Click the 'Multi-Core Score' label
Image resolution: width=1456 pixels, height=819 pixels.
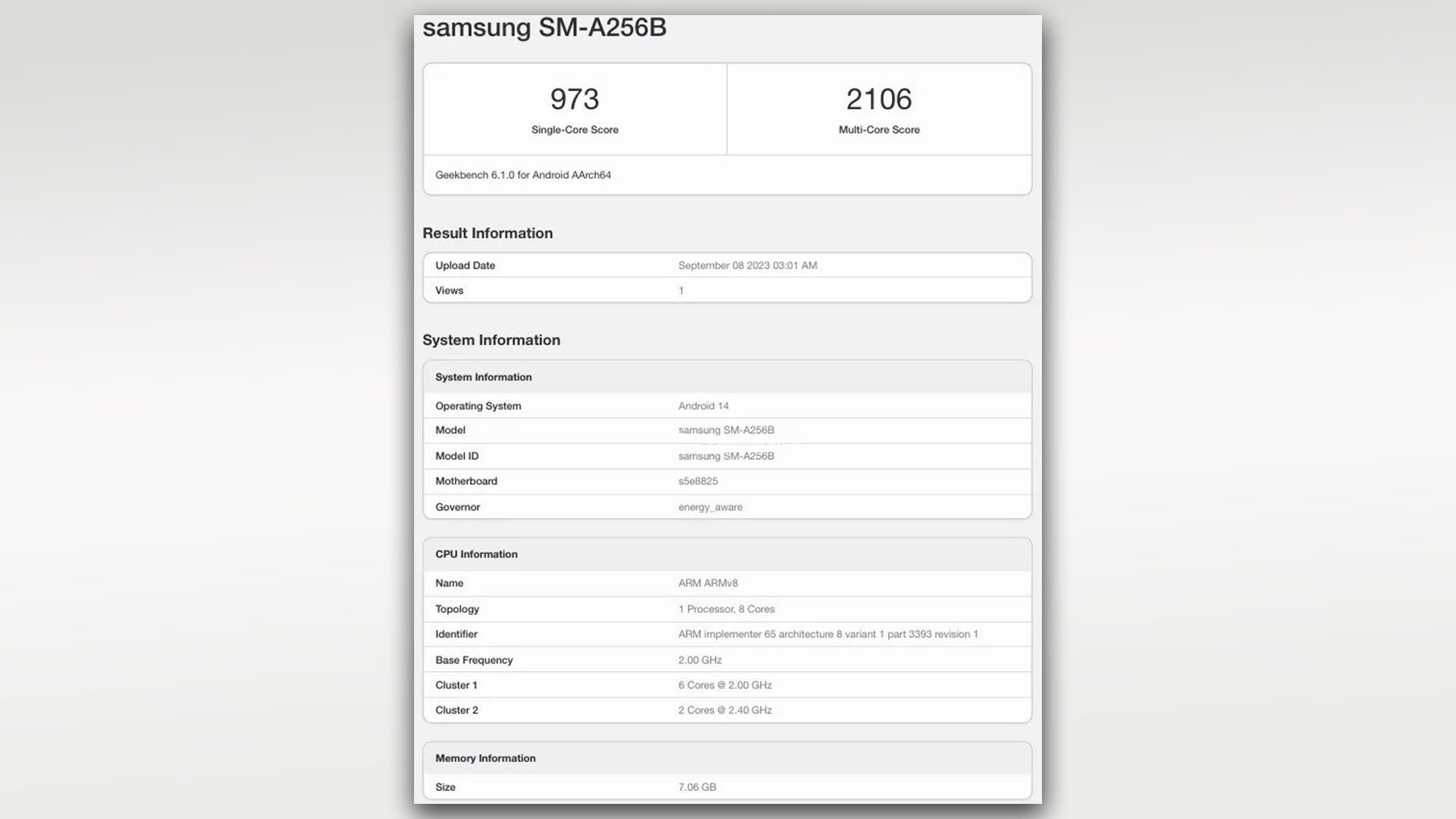point(879,130)
